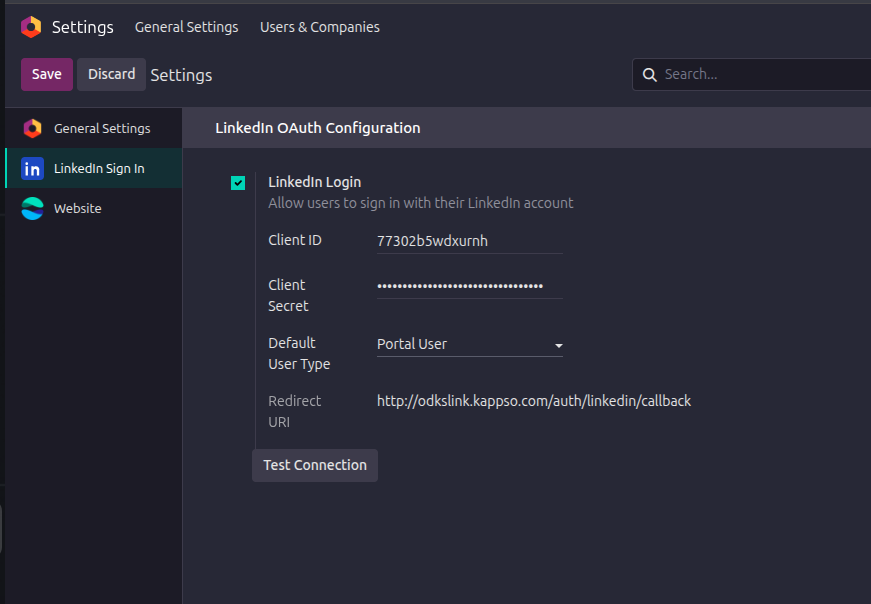
Task: Click the LinkedIn 'in' icon in sidebar
Action: tap(32, 168)
